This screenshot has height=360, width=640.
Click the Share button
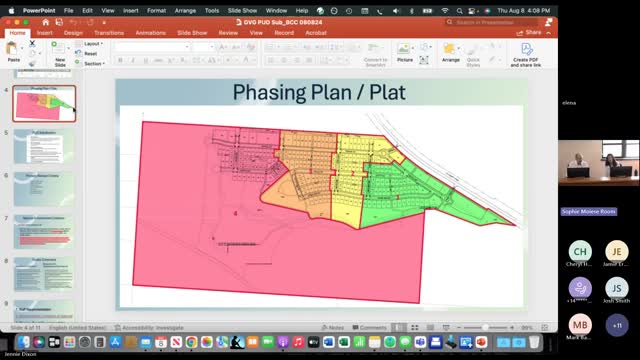[x=529, y=33]
